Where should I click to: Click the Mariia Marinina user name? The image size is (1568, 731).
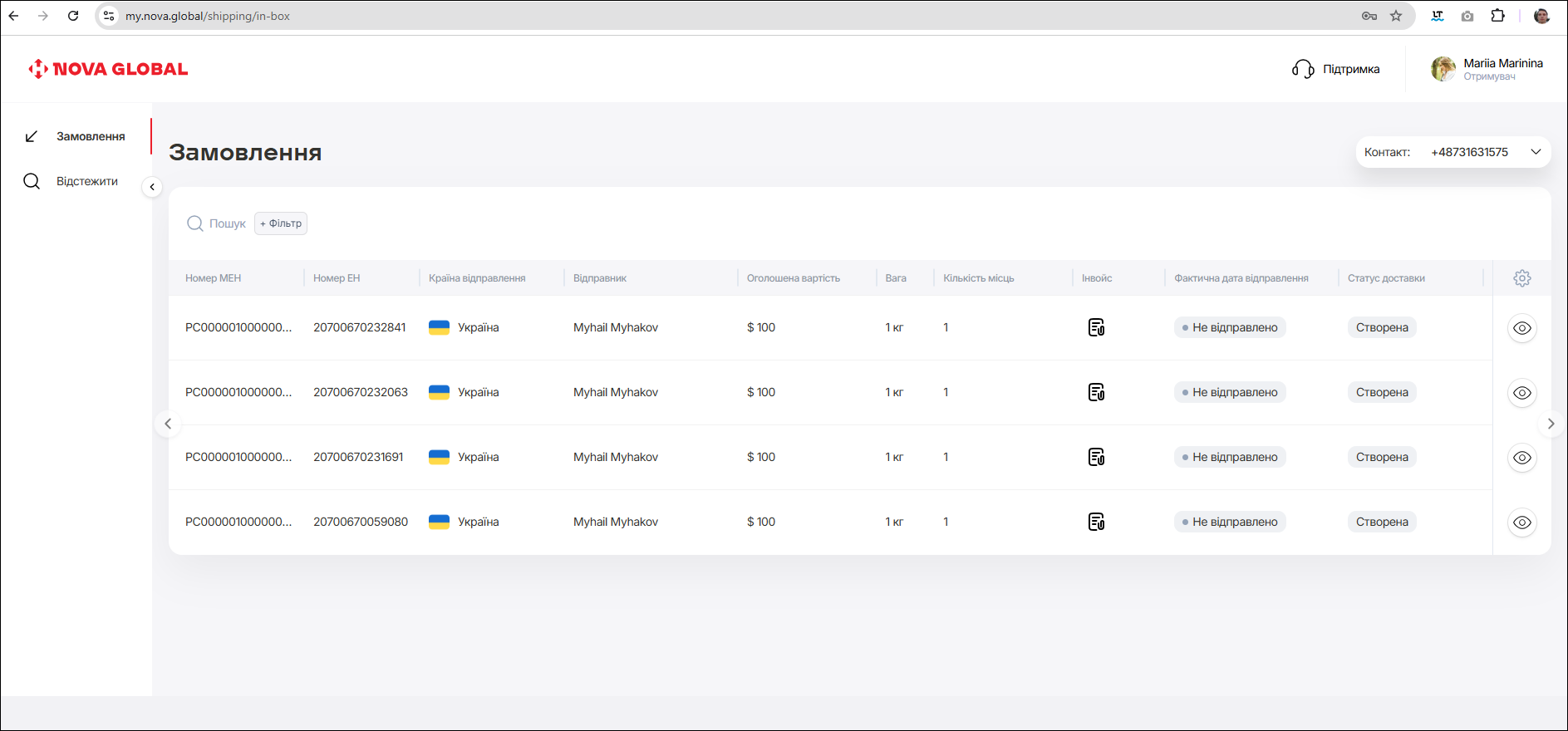coord(1503,63)
